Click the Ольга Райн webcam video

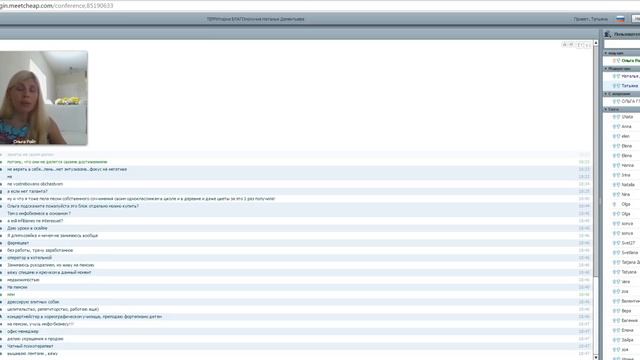point(43,98)
